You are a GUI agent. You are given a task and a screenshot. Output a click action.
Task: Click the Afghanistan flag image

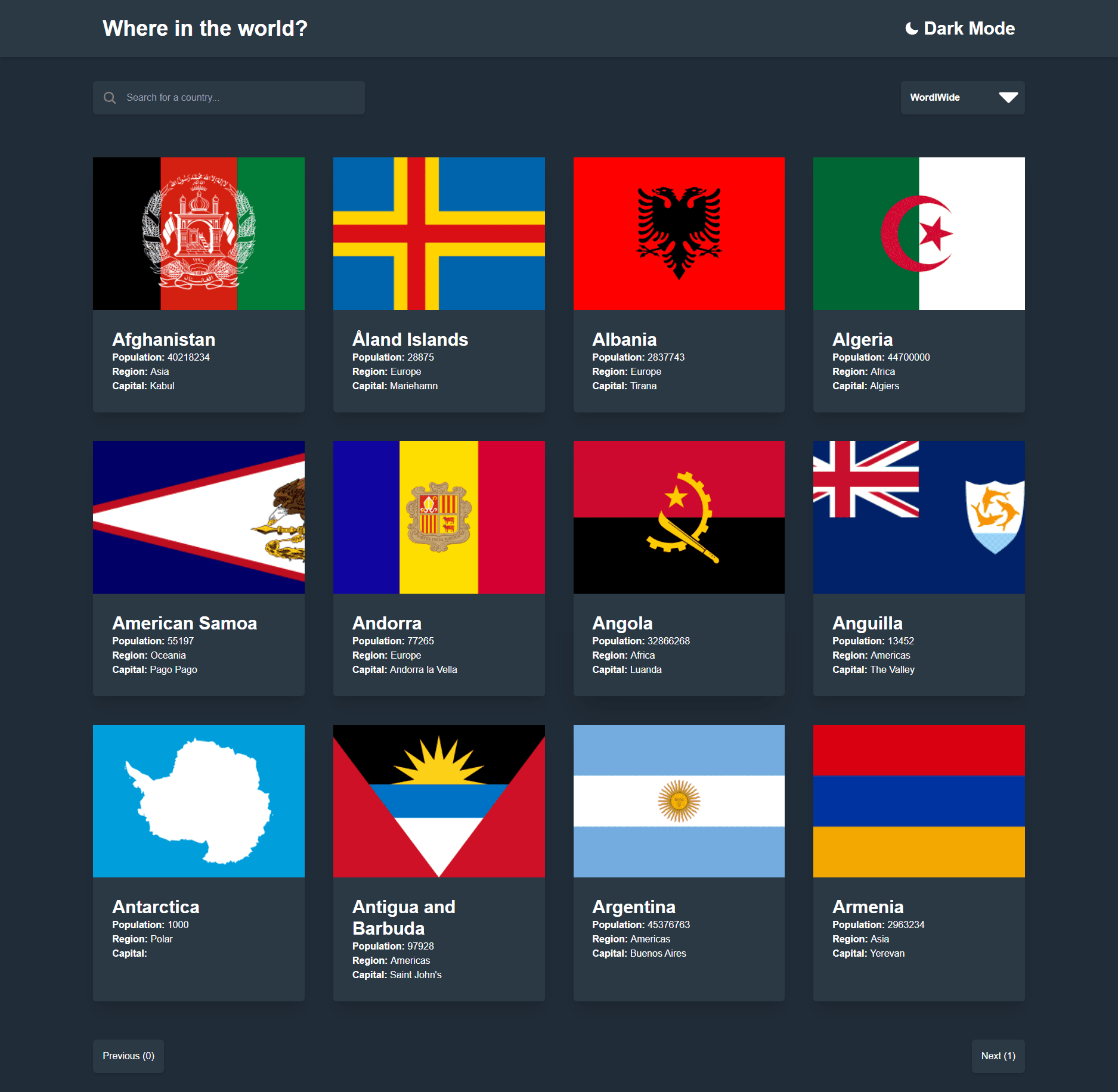(x=199, y=233)
